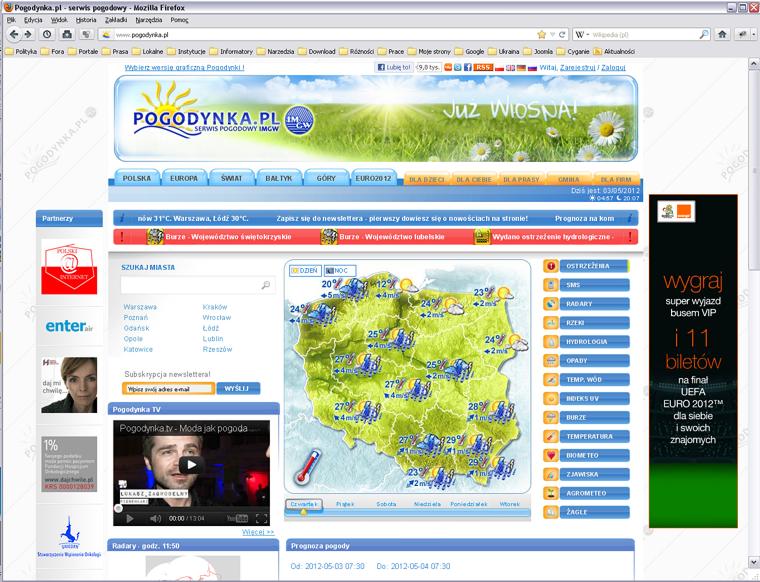Open the HYDROLOGIA button

pyautogui.click(x=594, y=342)
